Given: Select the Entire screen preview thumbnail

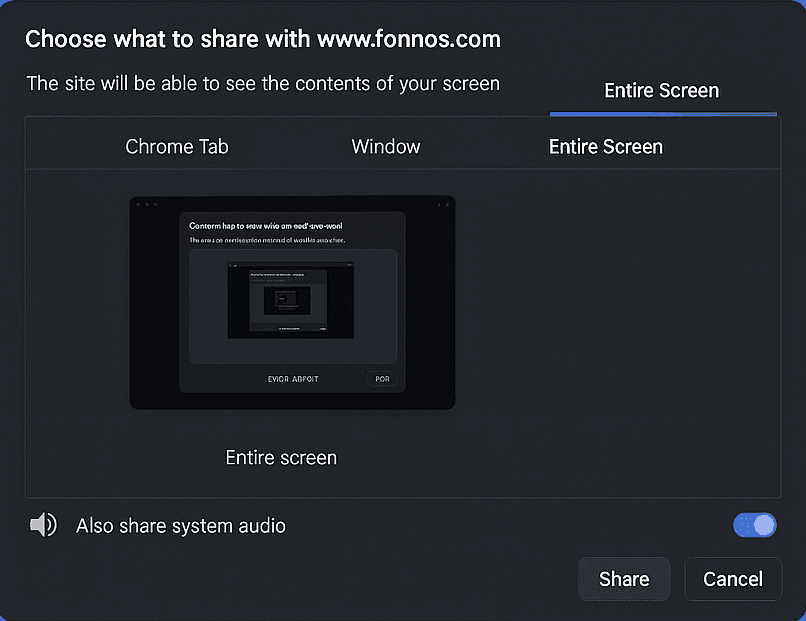Looking at the screenshot, I should pos(292,302).
